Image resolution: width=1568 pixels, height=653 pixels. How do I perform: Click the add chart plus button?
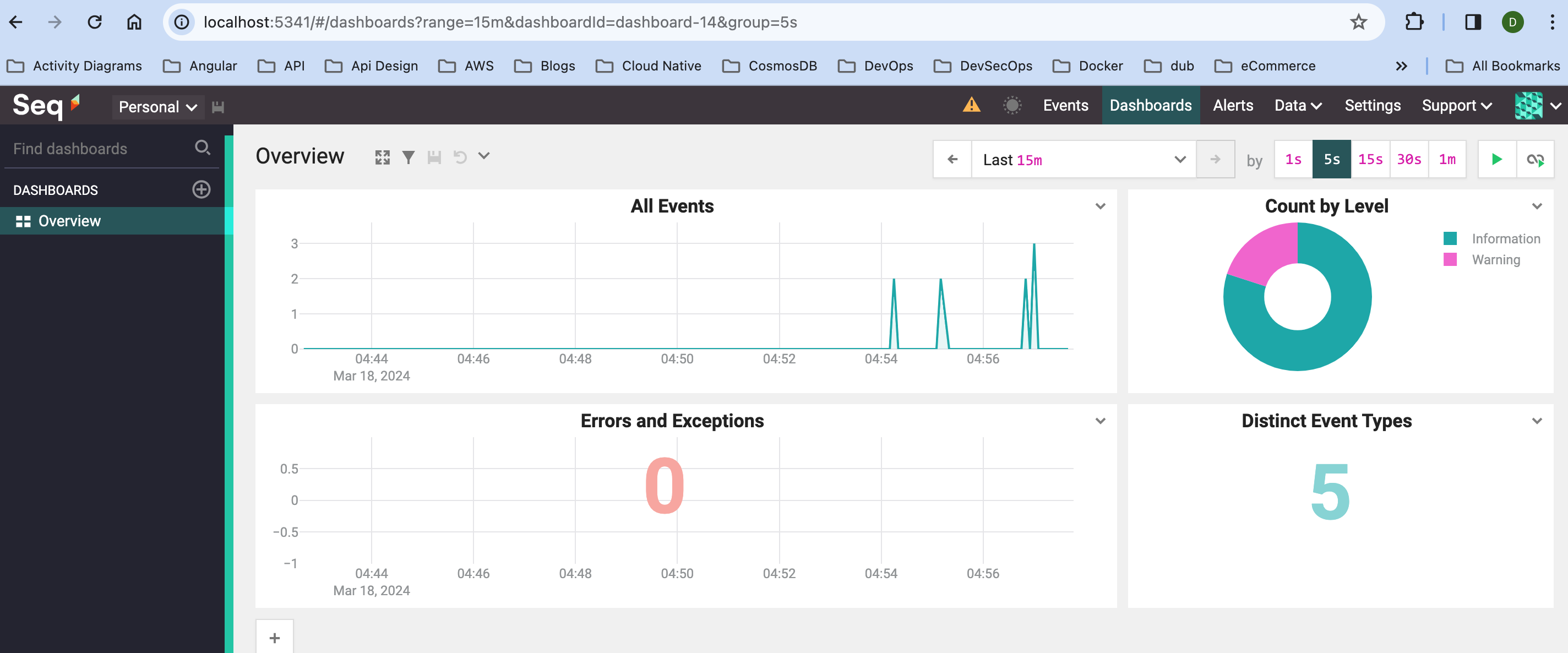pyautogui.click(x=275, y=637)
